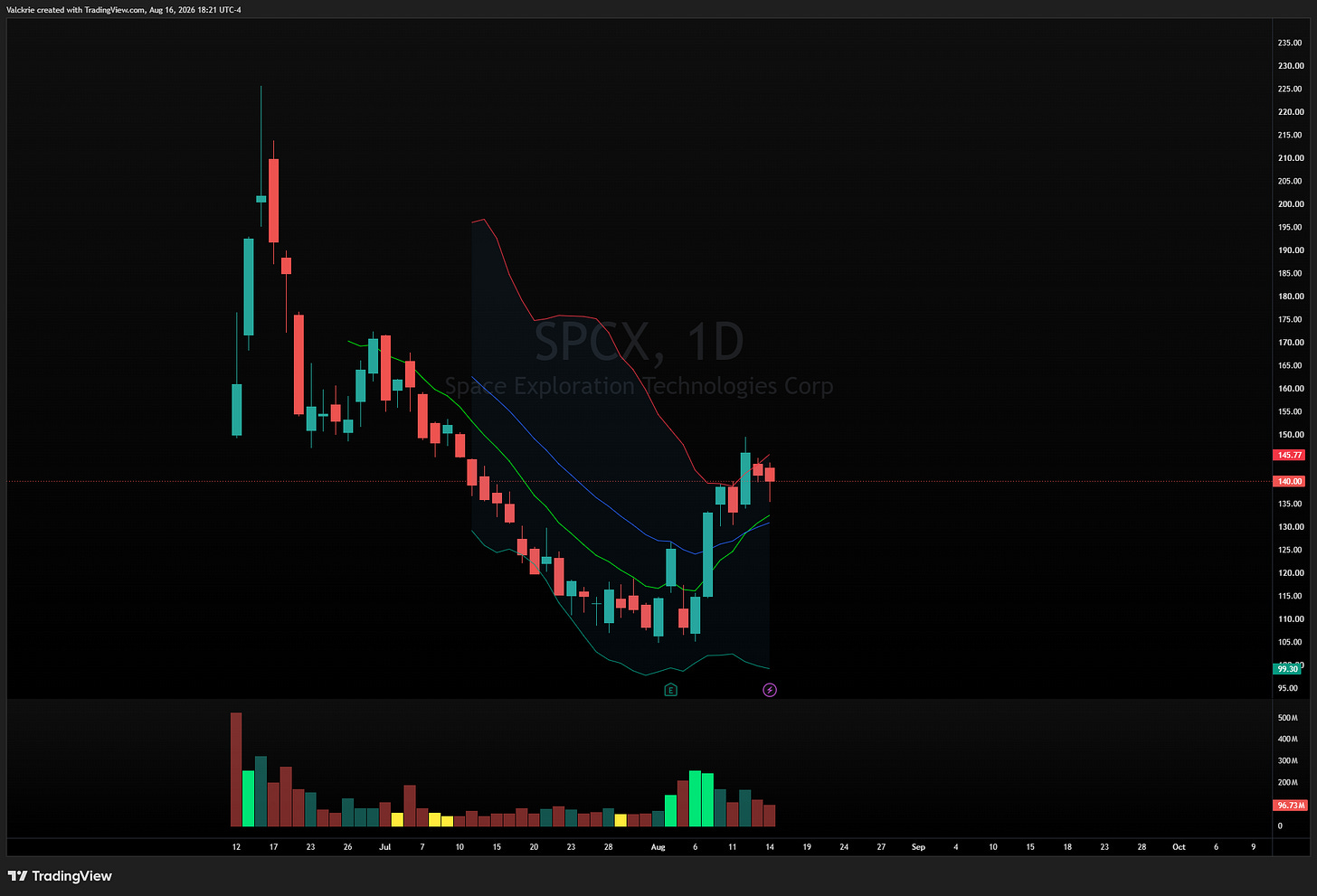
Task: Click the 'Jul' date axis label
Action: click(x=385, y=847)
